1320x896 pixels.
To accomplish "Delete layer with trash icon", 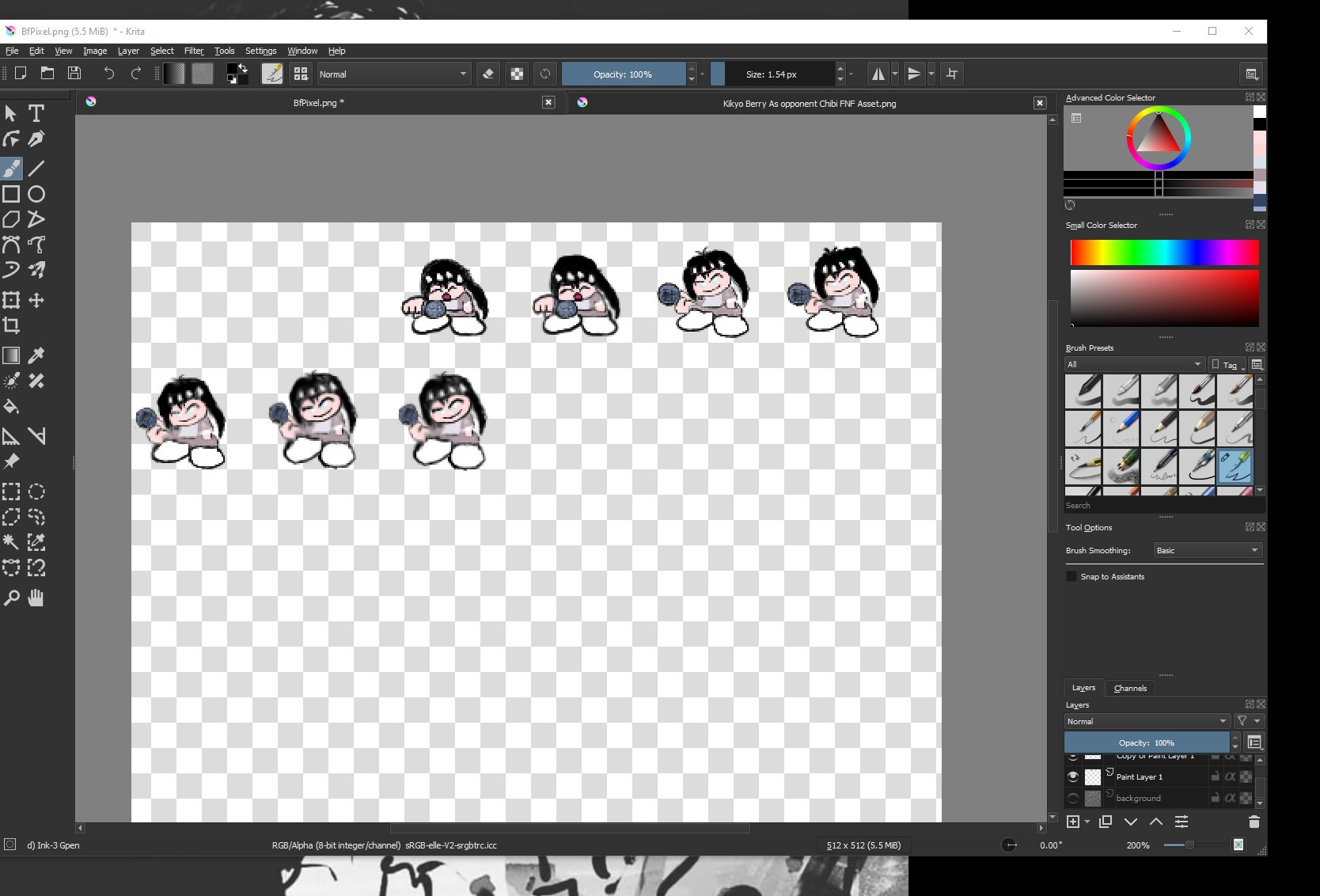I will click(x=1254, y=822).
